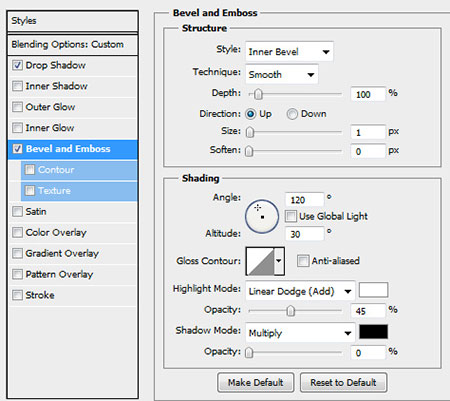Select the Up direction radio button
Image resolution: width=450 pixels, height=401 pixels.
coord(251,114)
